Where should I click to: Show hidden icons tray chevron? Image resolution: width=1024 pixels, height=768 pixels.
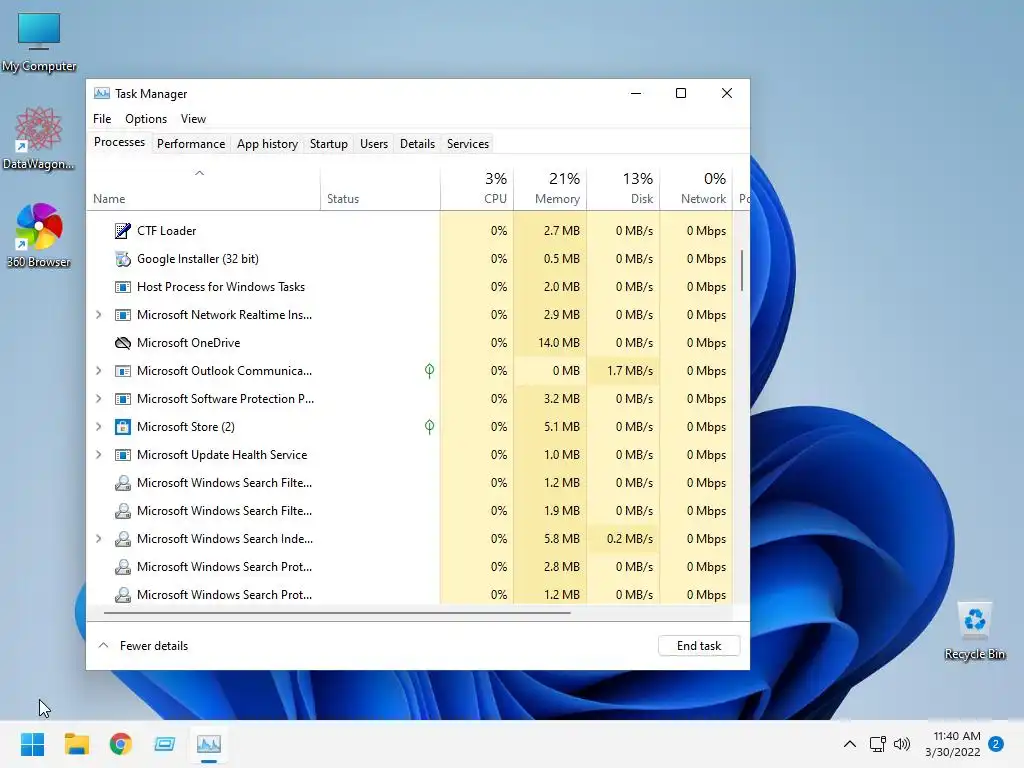[850, 744]
